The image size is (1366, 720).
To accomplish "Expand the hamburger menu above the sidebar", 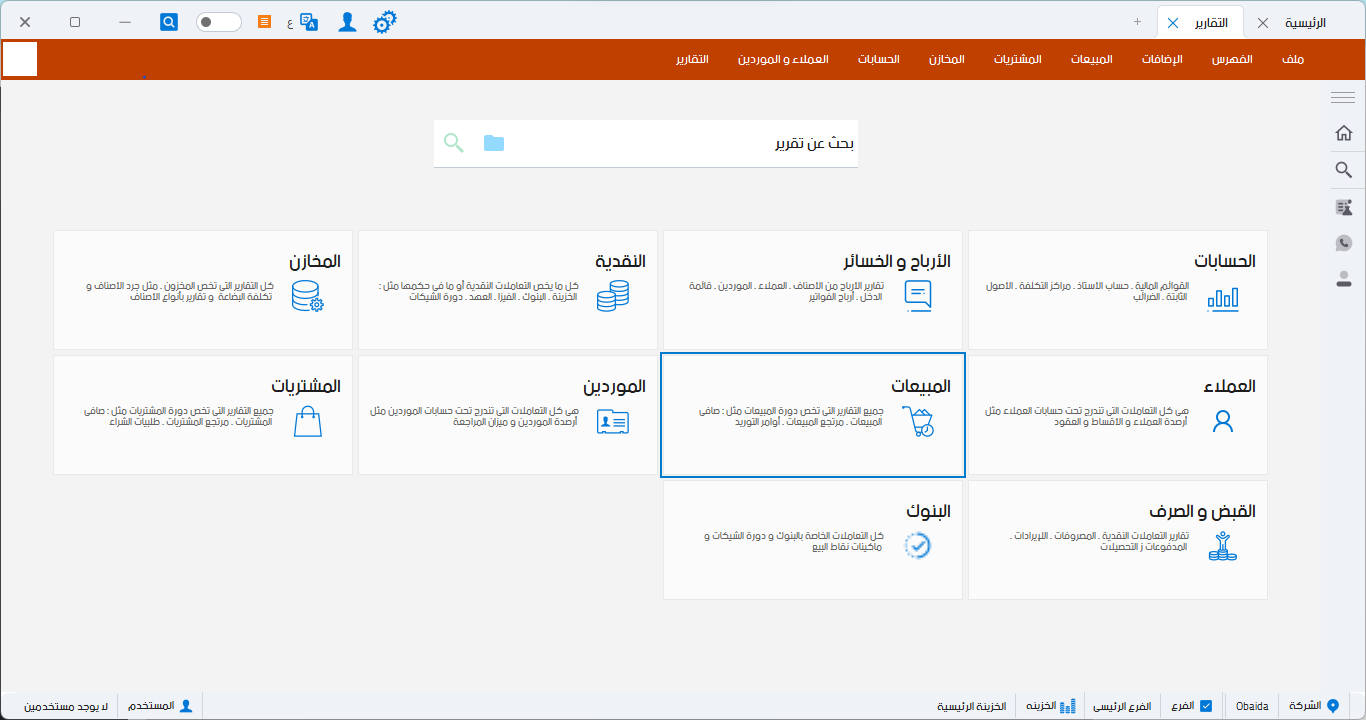I will 1341,97.
